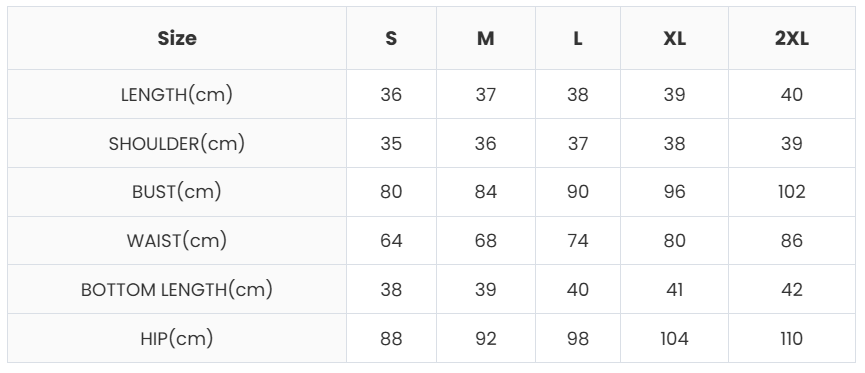Click the LENGTH(cm) row label
Image resolution: width=865 pixels, height=373 pixels.
point(177,95)
